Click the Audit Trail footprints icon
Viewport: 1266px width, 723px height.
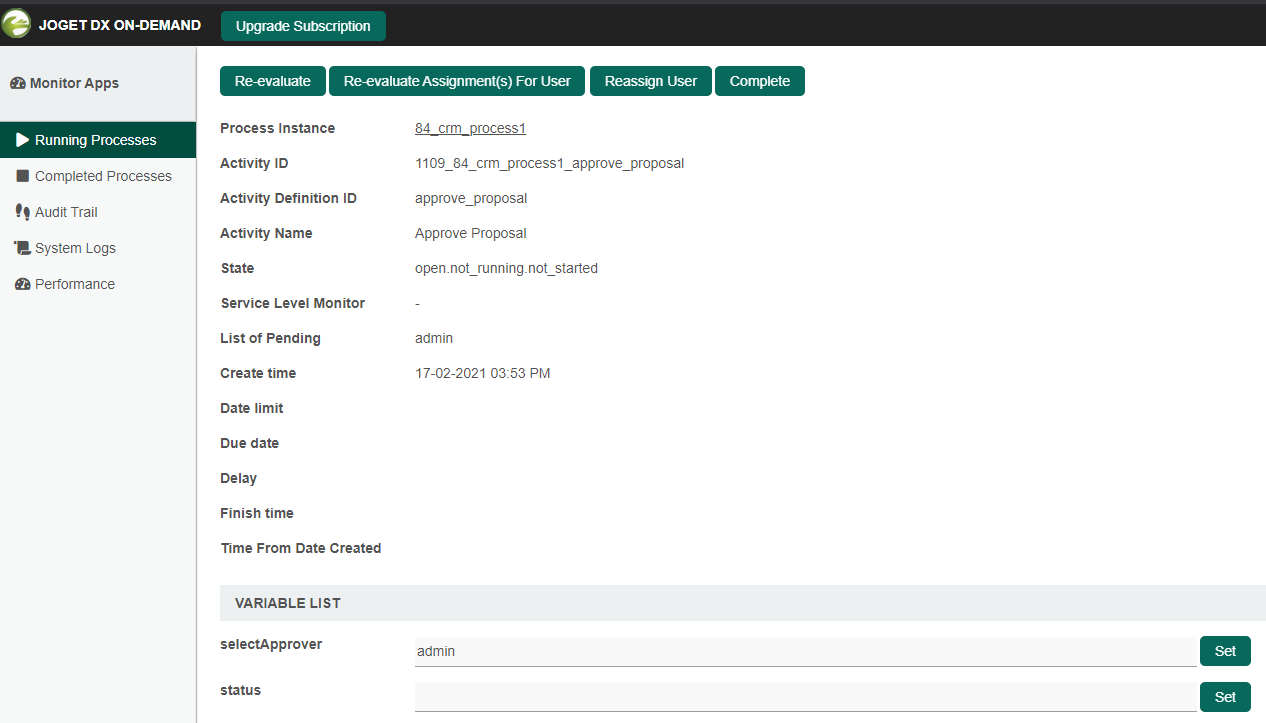pos(22,212)
